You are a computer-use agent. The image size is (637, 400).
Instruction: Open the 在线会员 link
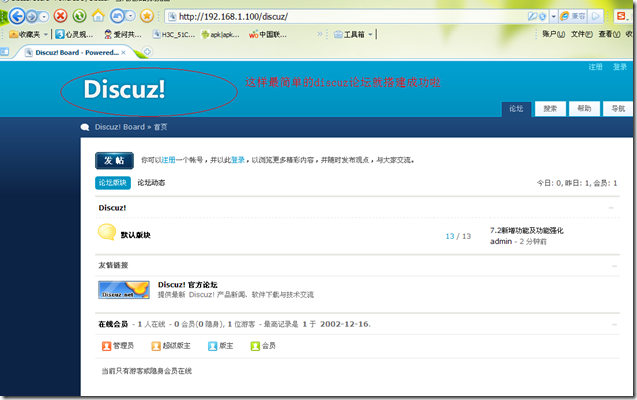click(113, 324)
